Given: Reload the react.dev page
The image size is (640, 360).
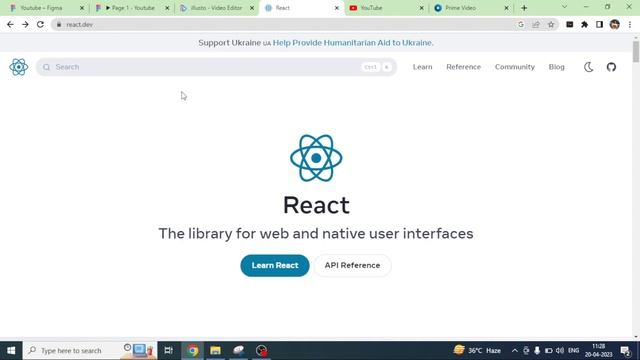Looking at the screenshot, I should pyautogui.click(x=40, y=24).
